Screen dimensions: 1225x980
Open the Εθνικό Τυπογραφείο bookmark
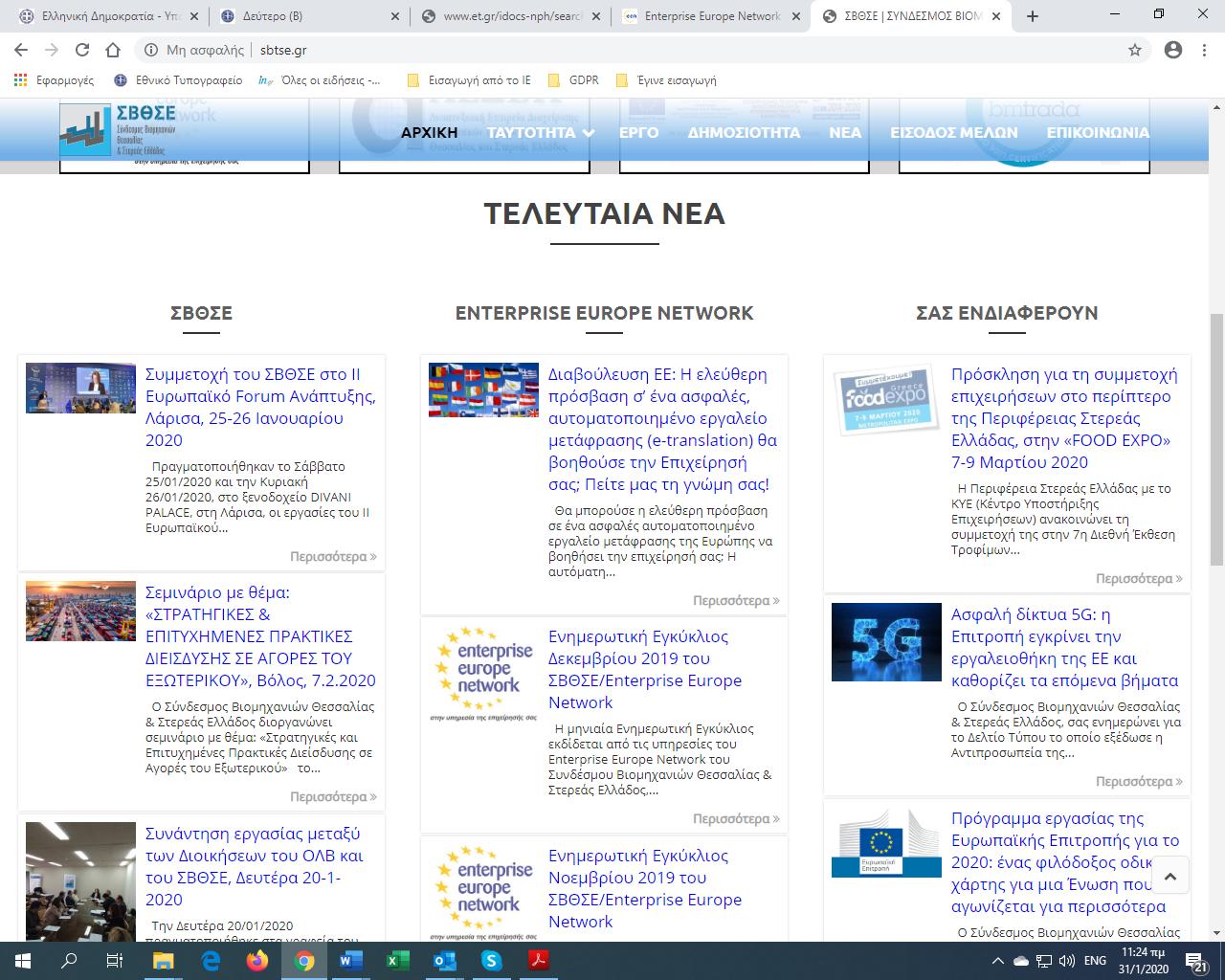point(178,80)
